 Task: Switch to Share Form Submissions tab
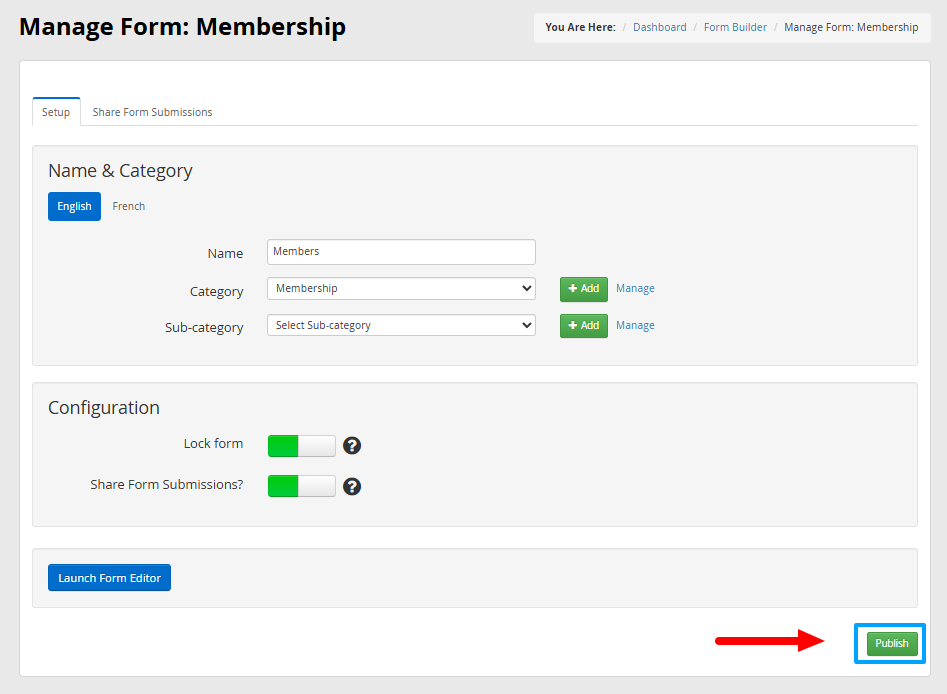click(x=152, y=112)
